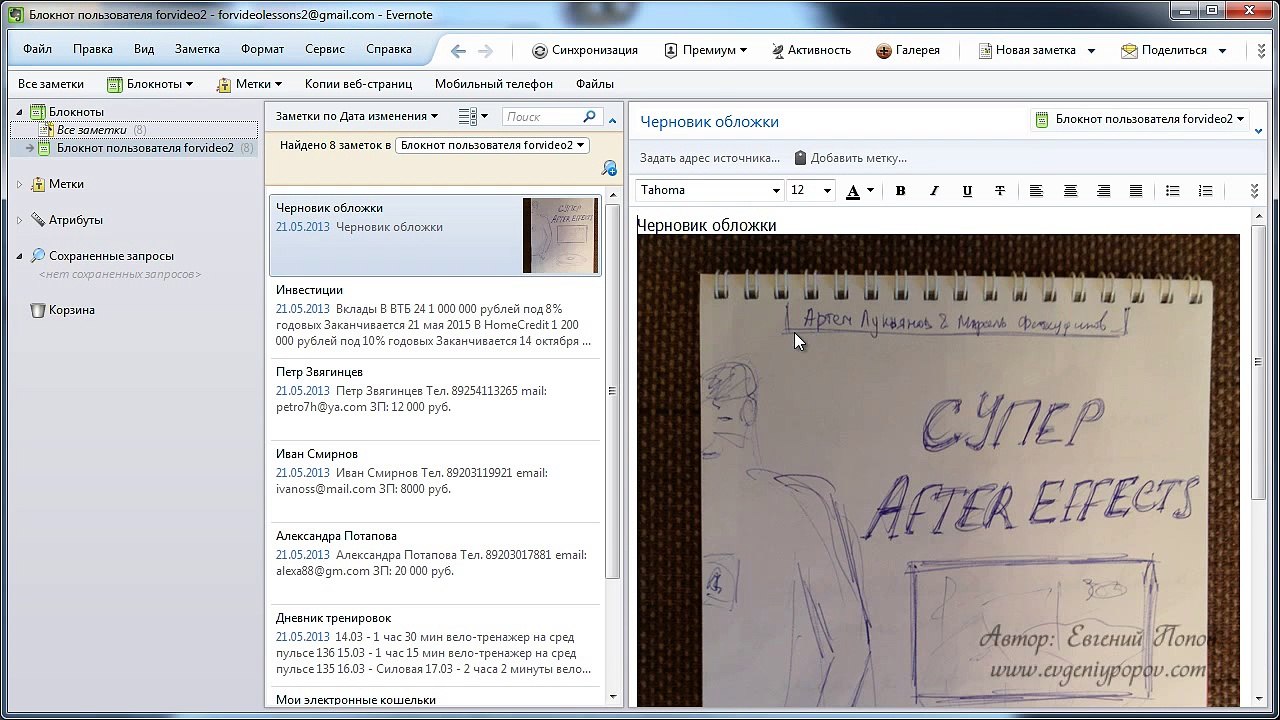Align text to the right
The height and width of the screenshot is (720, 1280).
click(x=1103, y=191)
